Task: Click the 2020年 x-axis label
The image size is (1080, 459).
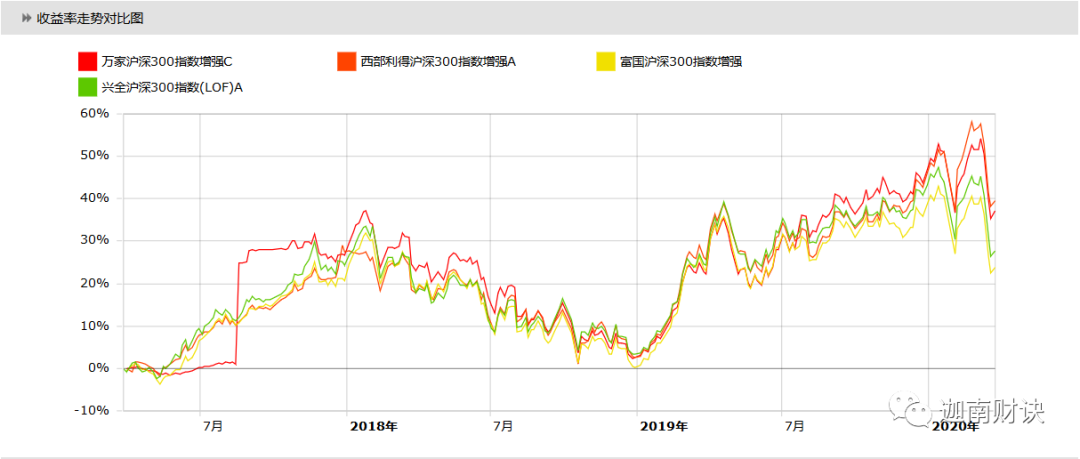Action: tap(955, 427)
